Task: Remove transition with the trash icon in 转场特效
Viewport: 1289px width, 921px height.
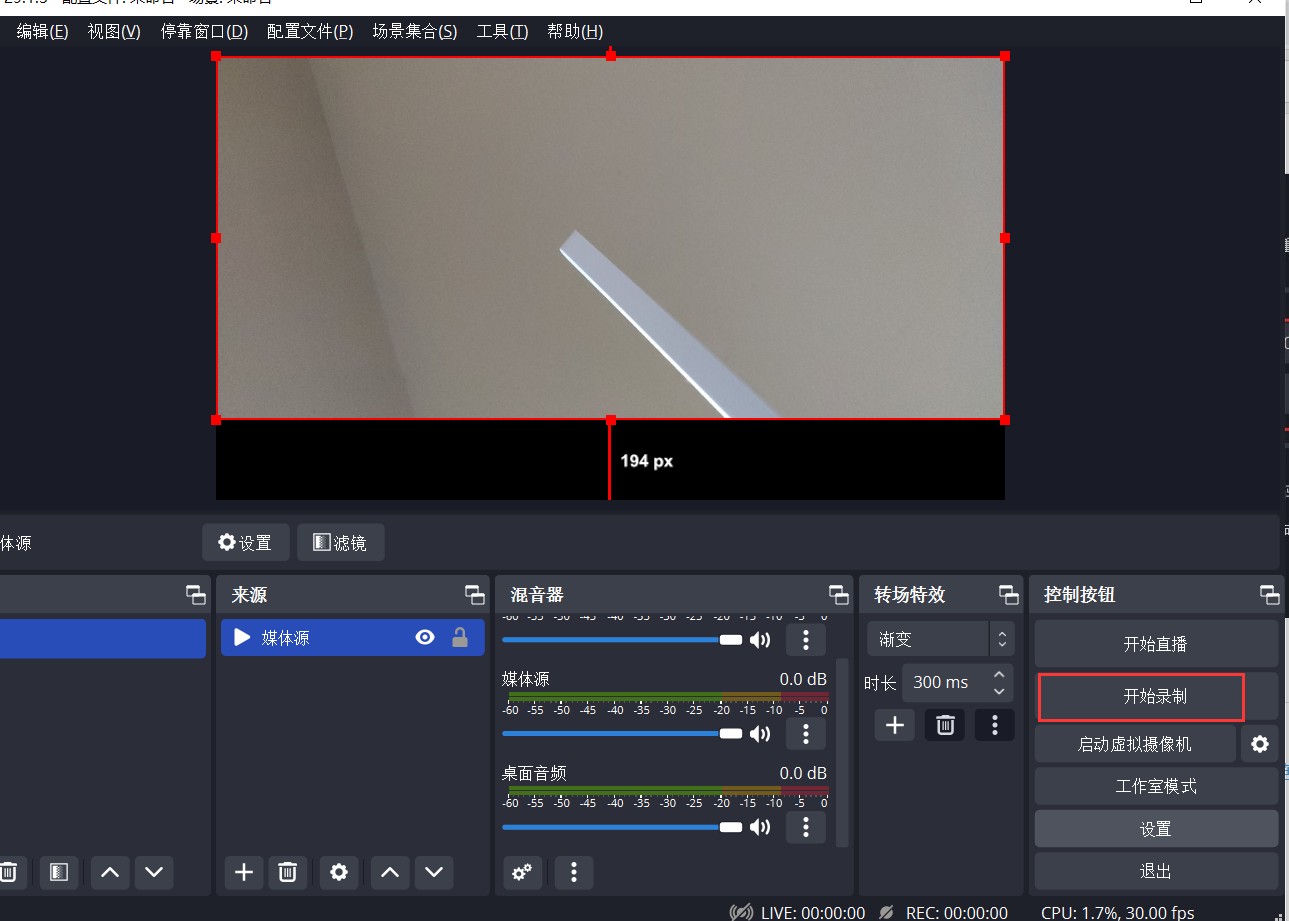Action: point(945,725)
